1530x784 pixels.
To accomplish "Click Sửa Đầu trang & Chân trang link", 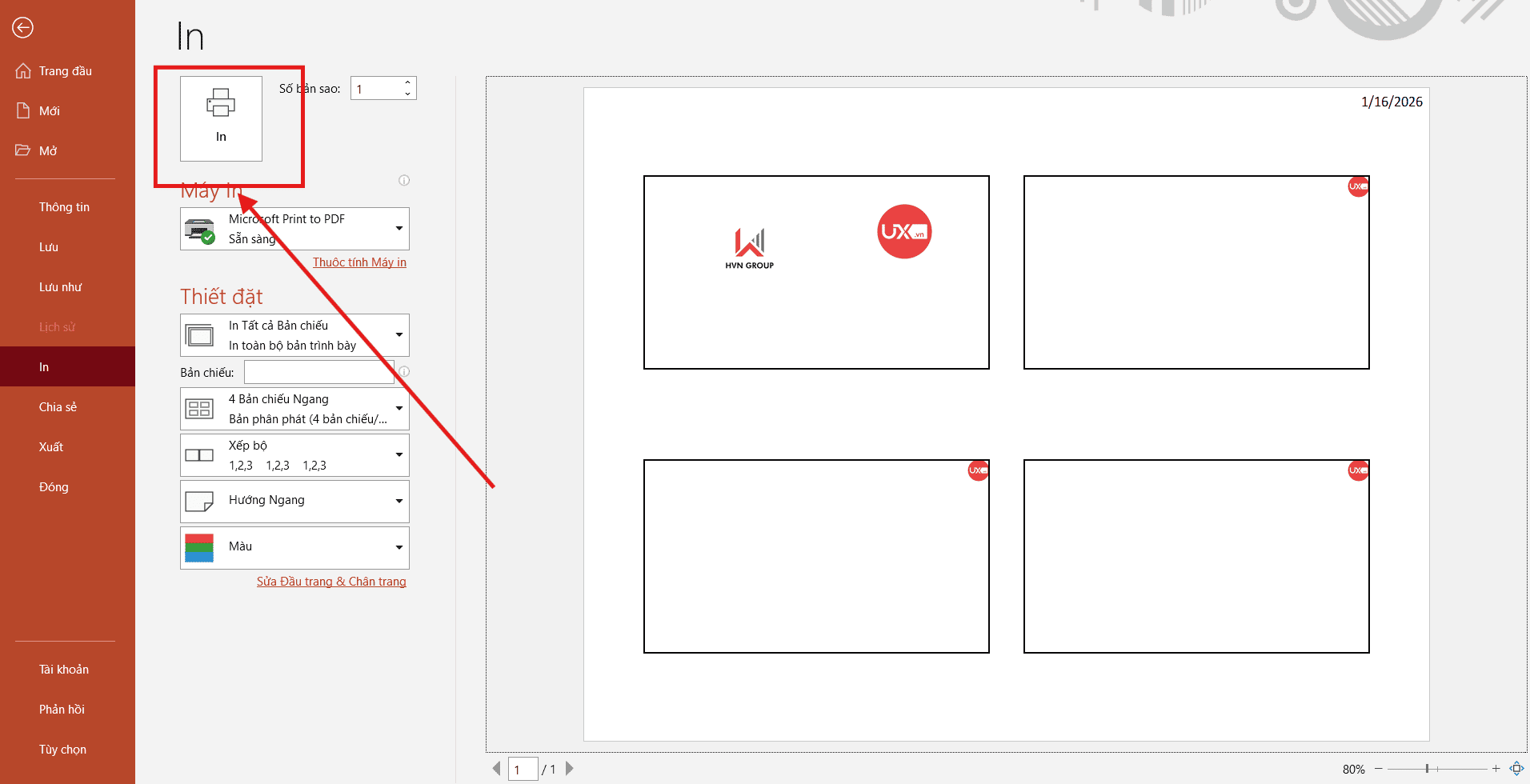I will [x=331, y=582].
